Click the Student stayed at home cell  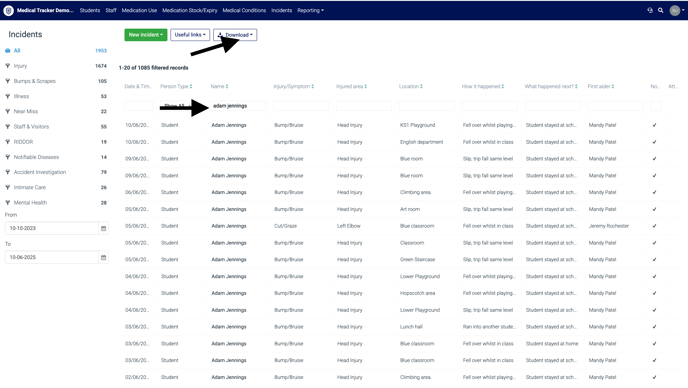[552, 344]
